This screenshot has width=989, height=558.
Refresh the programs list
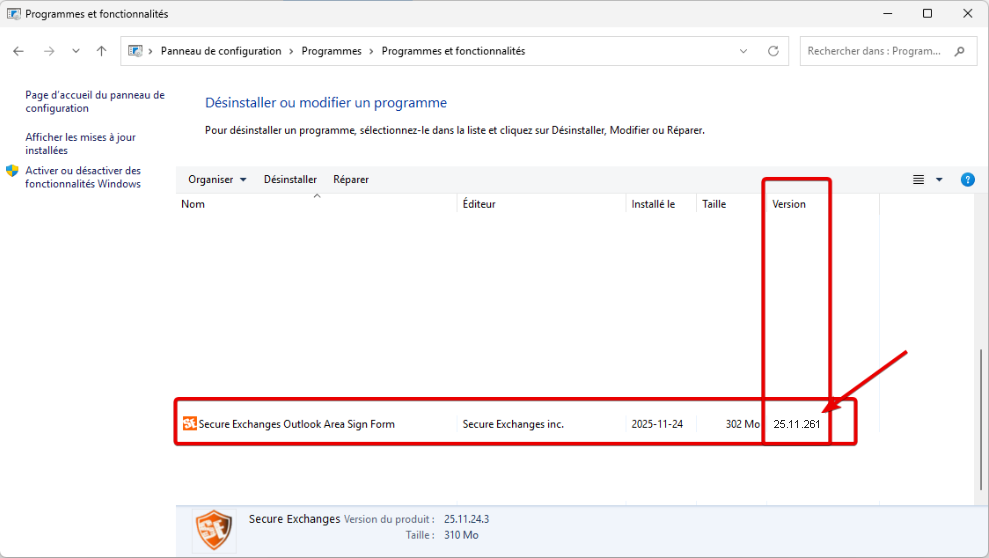[773, 51]
